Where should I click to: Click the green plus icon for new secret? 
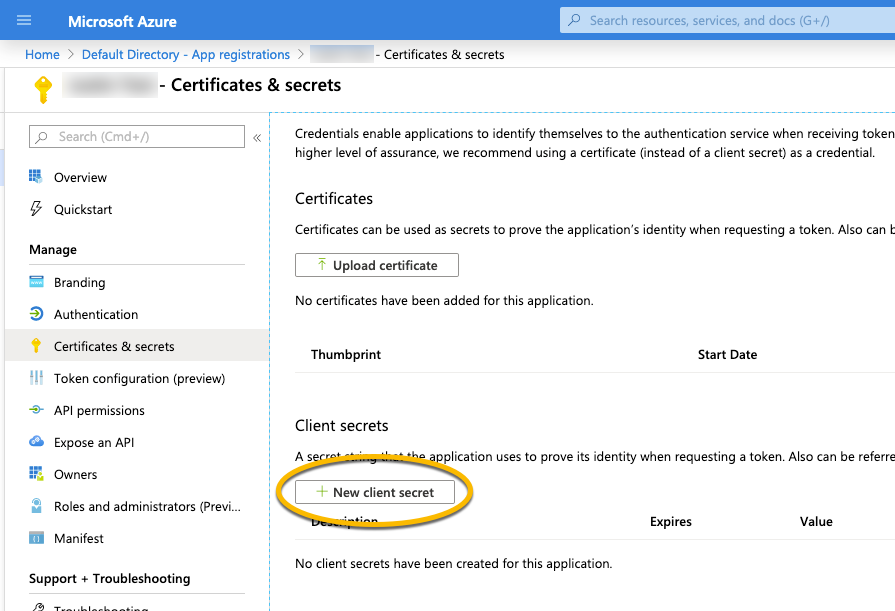(322, 492)
